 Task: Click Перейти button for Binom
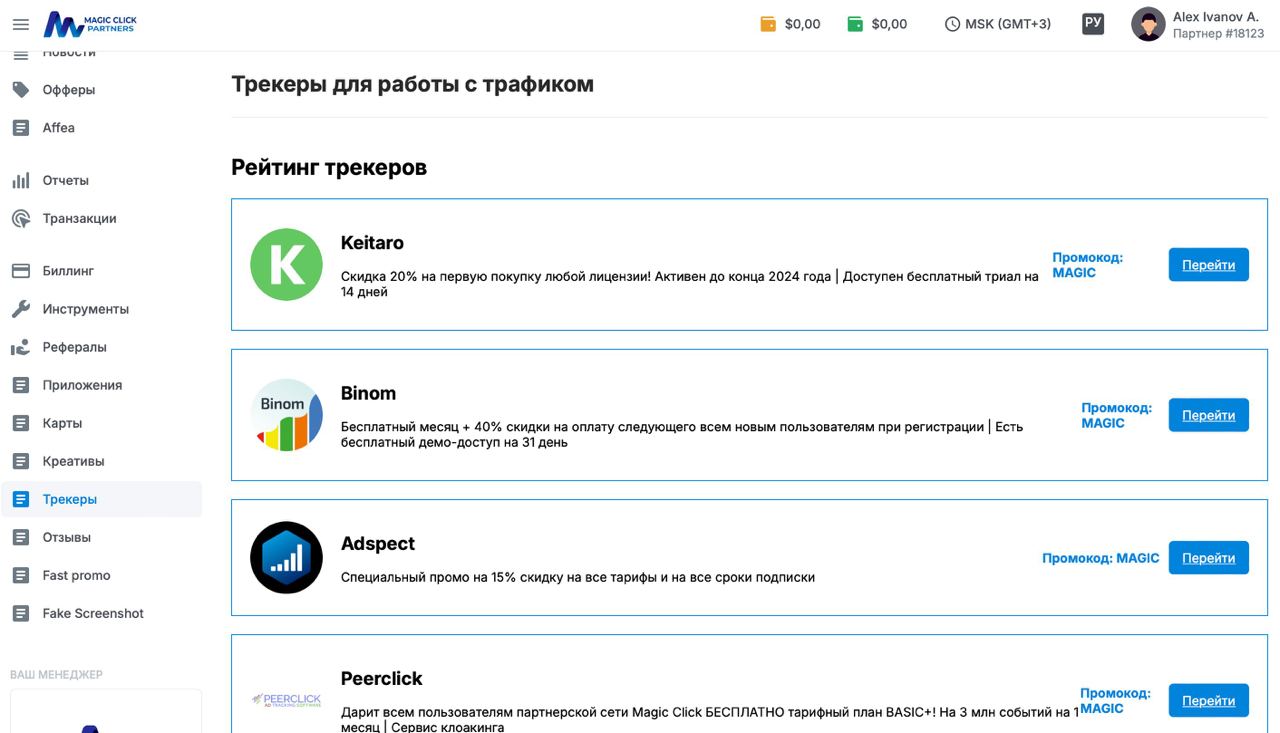pyautogui.click(x=1208, y=415)
